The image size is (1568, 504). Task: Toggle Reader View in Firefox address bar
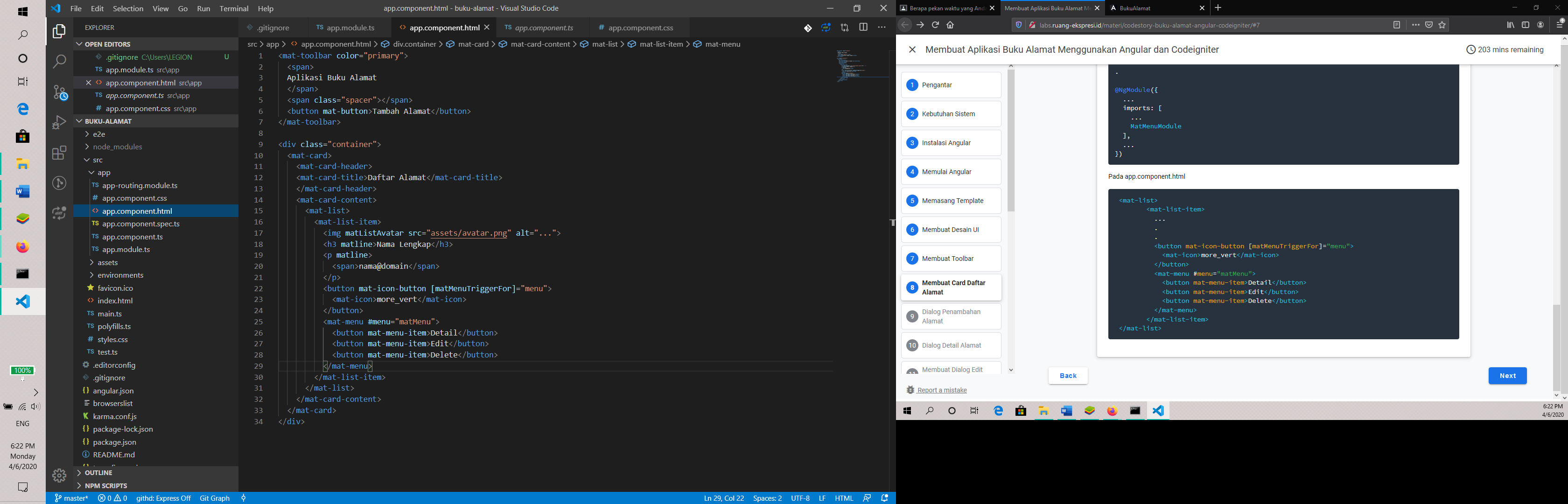(x=1396, y=25)
